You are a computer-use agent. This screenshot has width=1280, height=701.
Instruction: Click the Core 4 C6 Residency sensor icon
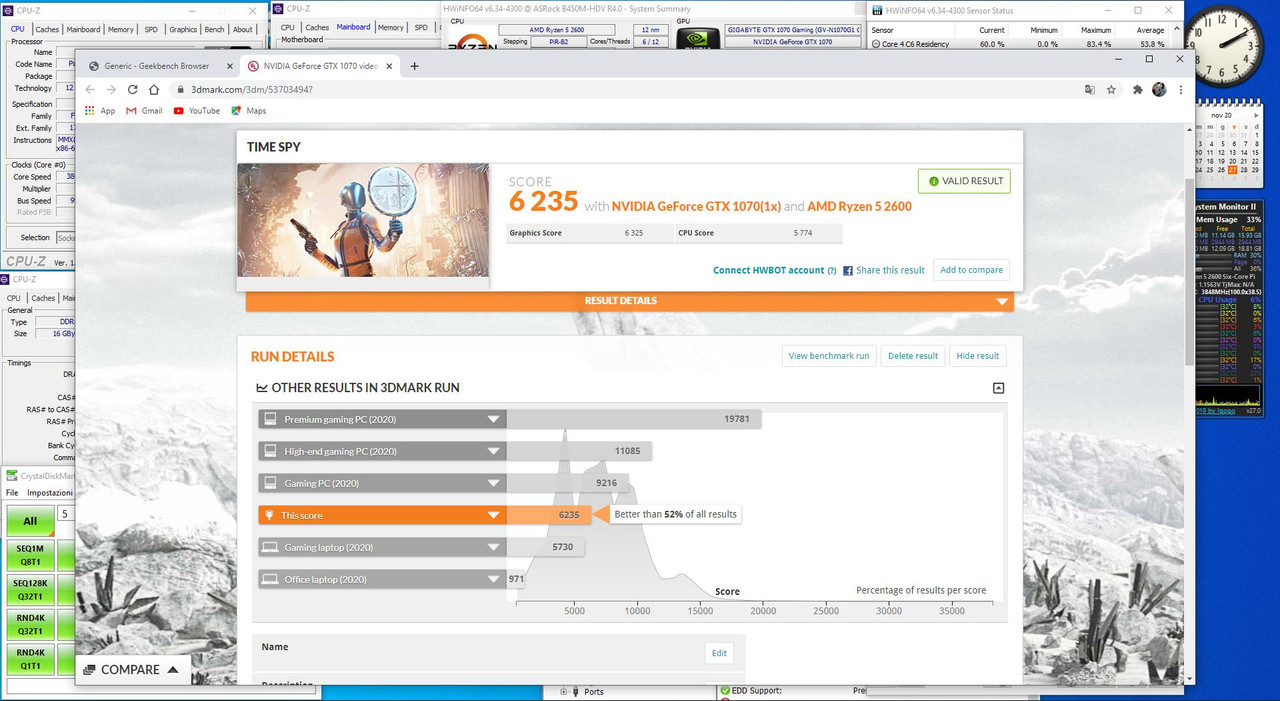coord(875,44)
